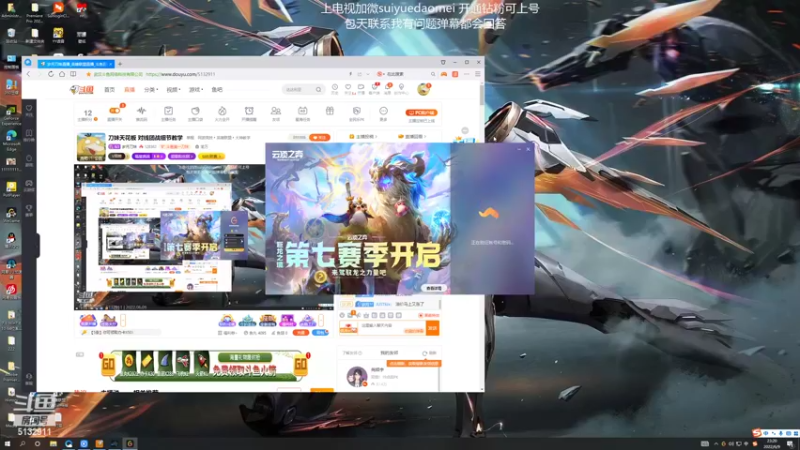The height and width of the screenshot is (450, 800).
Task: Click the taskbar search magnifier
Action: coord(22,444)
